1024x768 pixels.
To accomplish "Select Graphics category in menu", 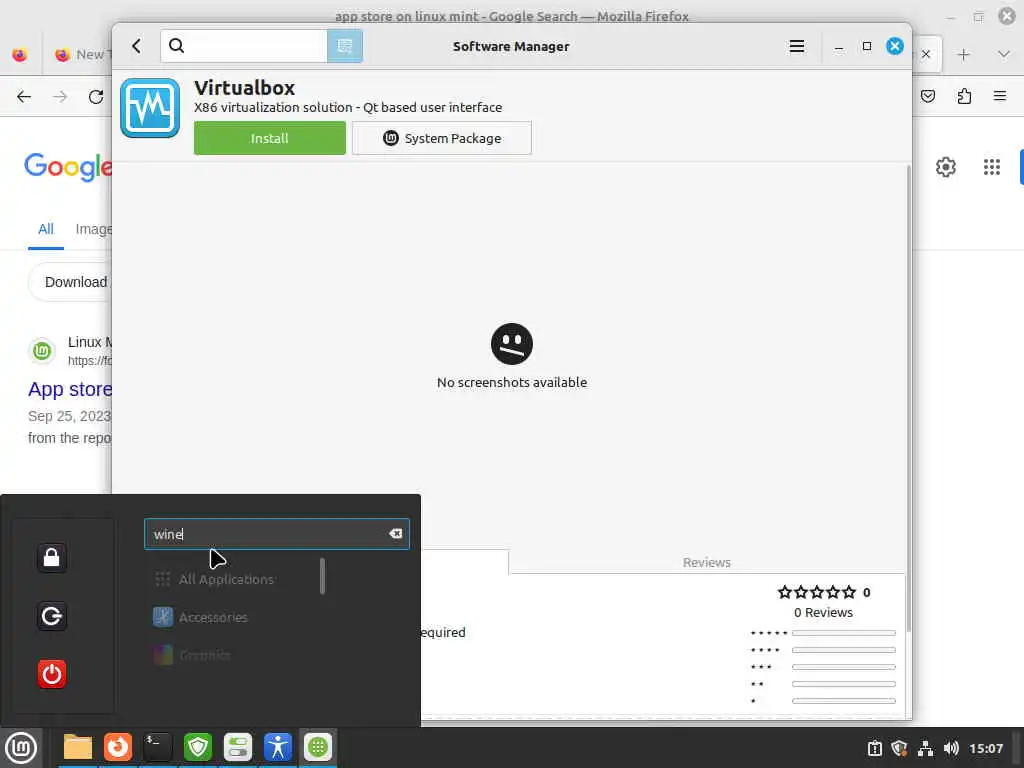I will click(204, 655).
